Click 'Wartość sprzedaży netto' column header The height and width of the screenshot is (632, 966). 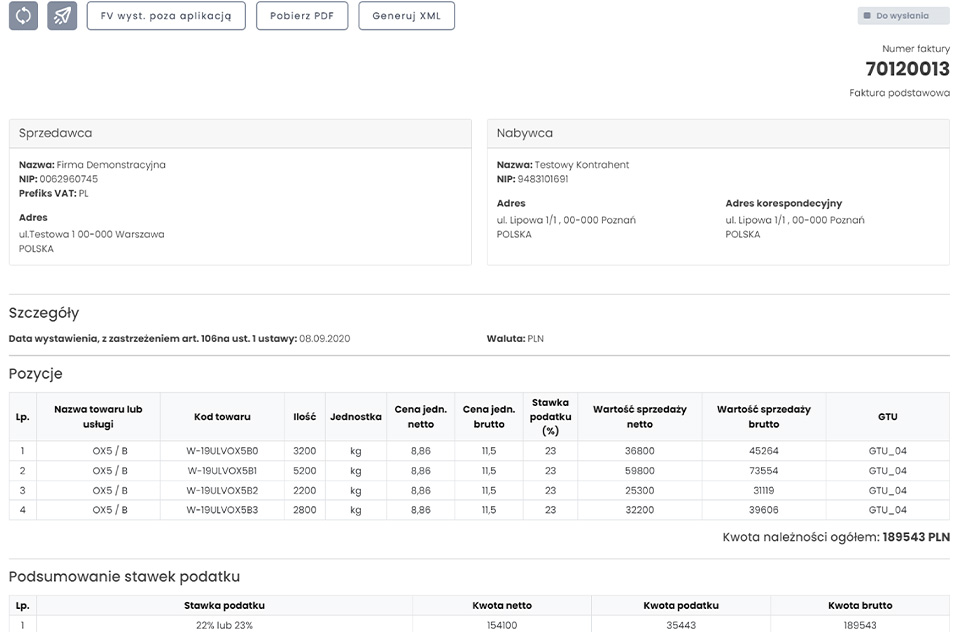click(x=639, y=416)
